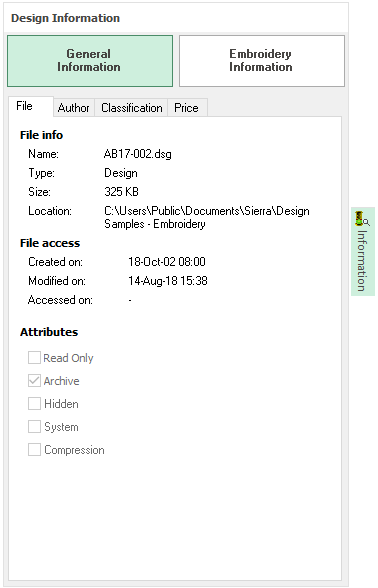Click the Information docker side tab
The image size is (378, 588).
363,251
